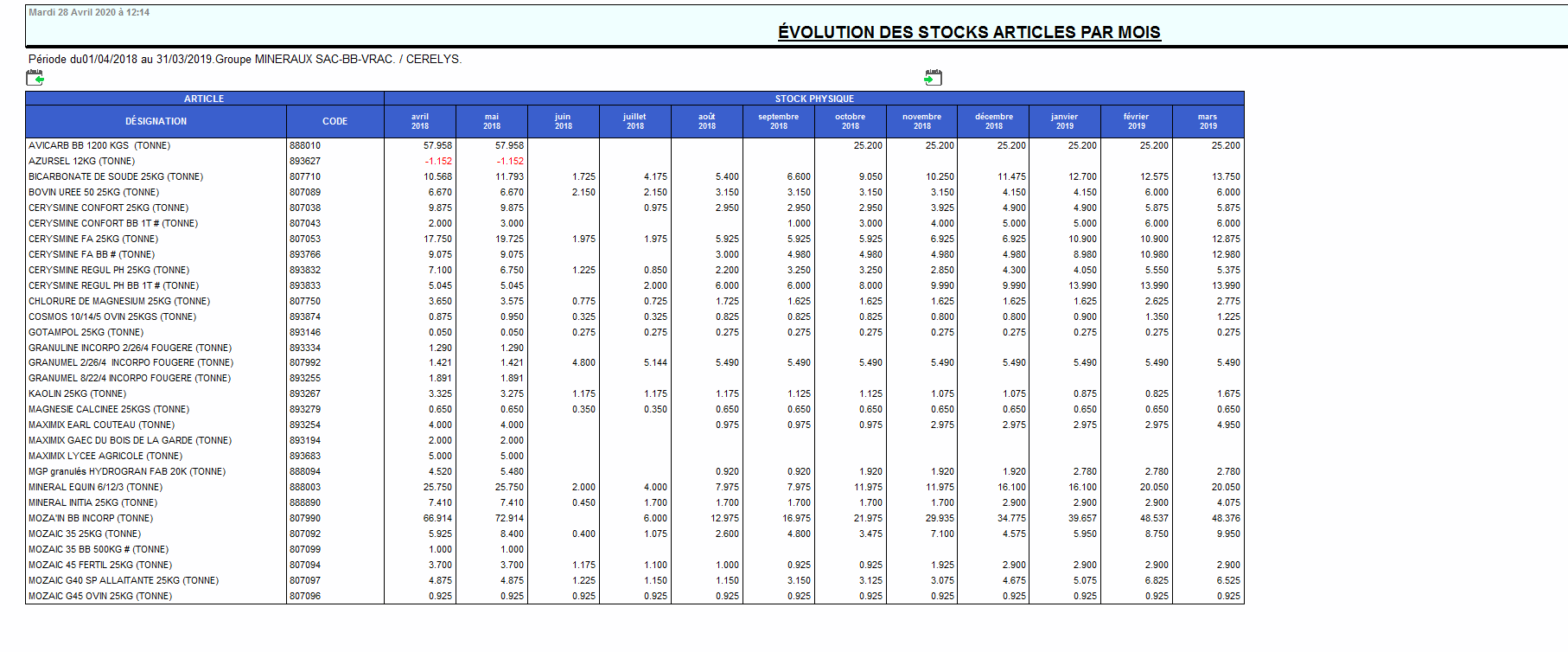
Task: Click the 'avril 2018' column header
Action: (420, 121)
